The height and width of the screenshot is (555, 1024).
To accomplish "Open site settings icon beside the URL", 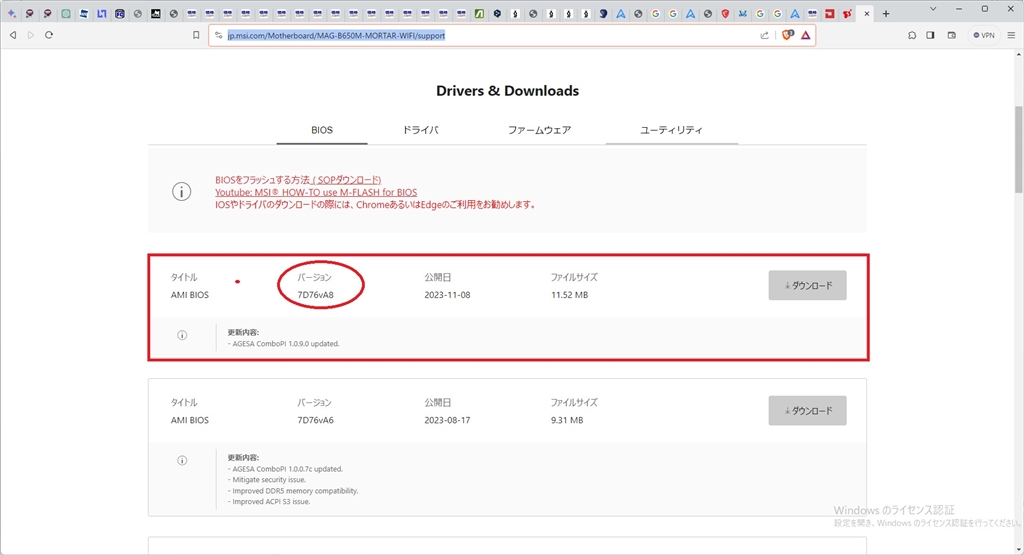I will pyautogui.click(x=219, y=35).
